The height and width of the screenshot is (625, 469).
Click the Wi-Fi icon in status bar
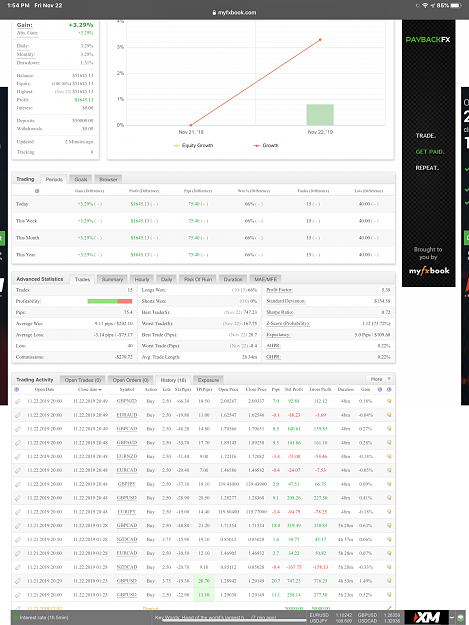(425, 5)
